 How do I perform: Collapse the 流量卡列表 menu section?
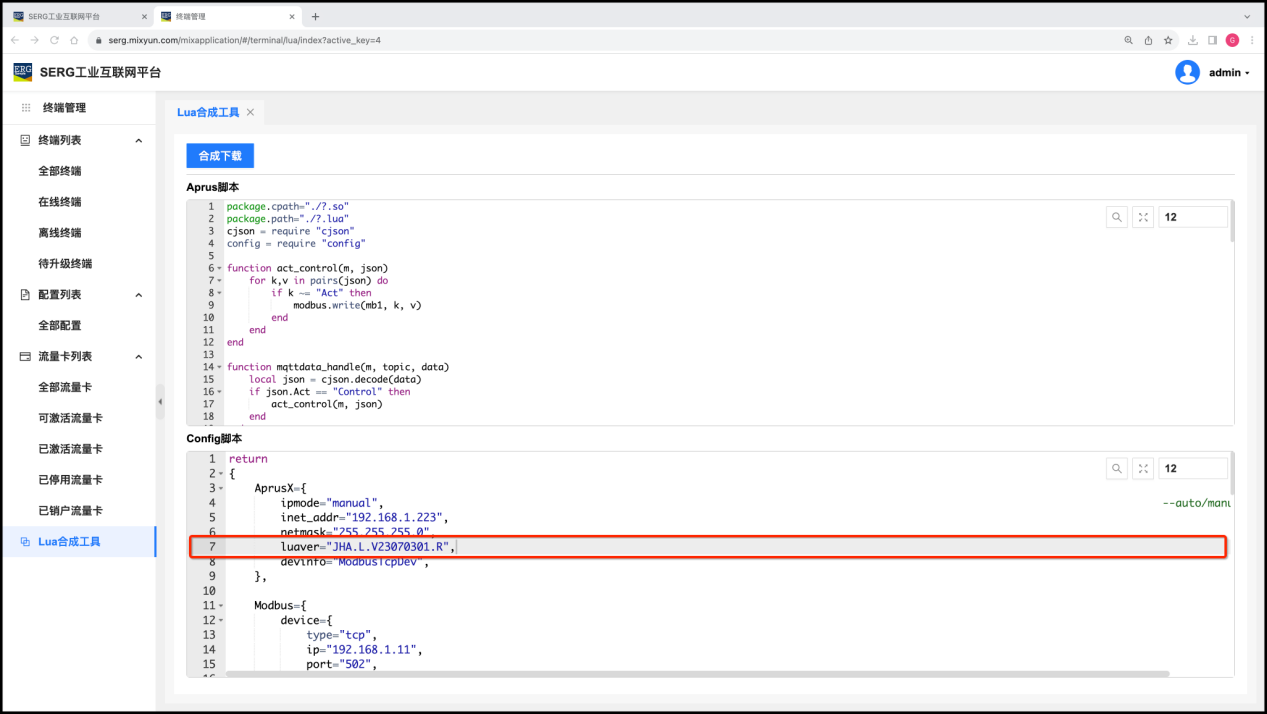tap(139, 357)
